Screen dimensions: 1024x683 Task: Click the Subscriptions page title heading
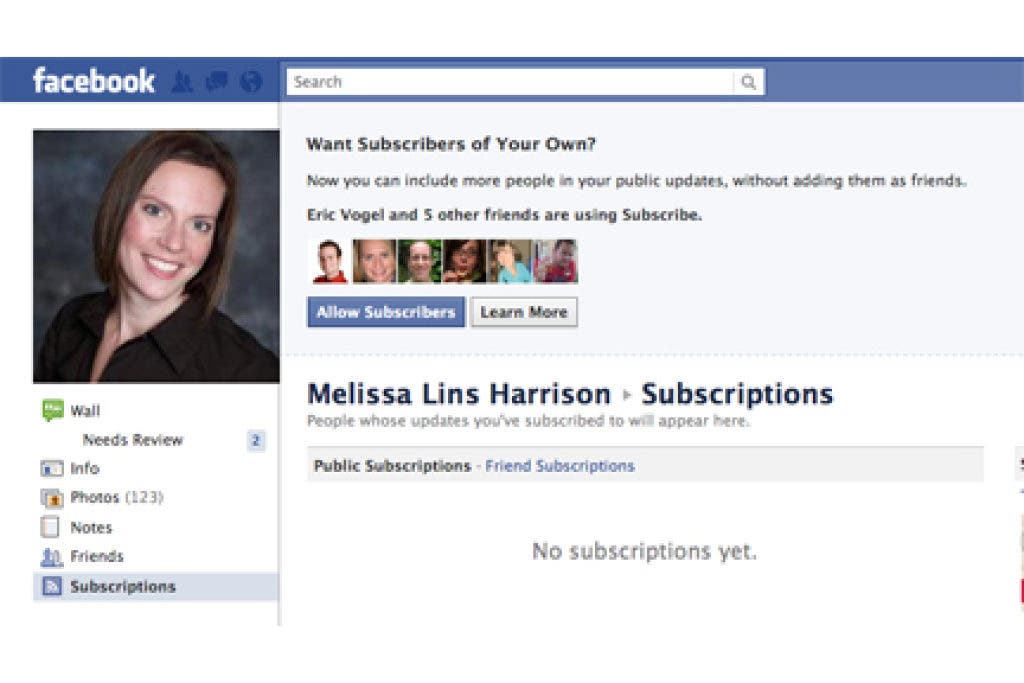pos(737,394)
